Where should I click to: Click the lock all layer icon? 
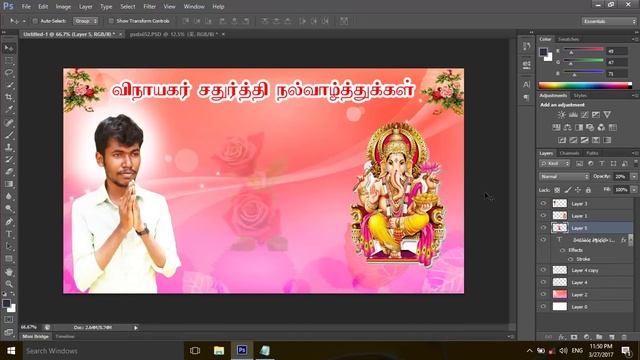tap(588, 190)
